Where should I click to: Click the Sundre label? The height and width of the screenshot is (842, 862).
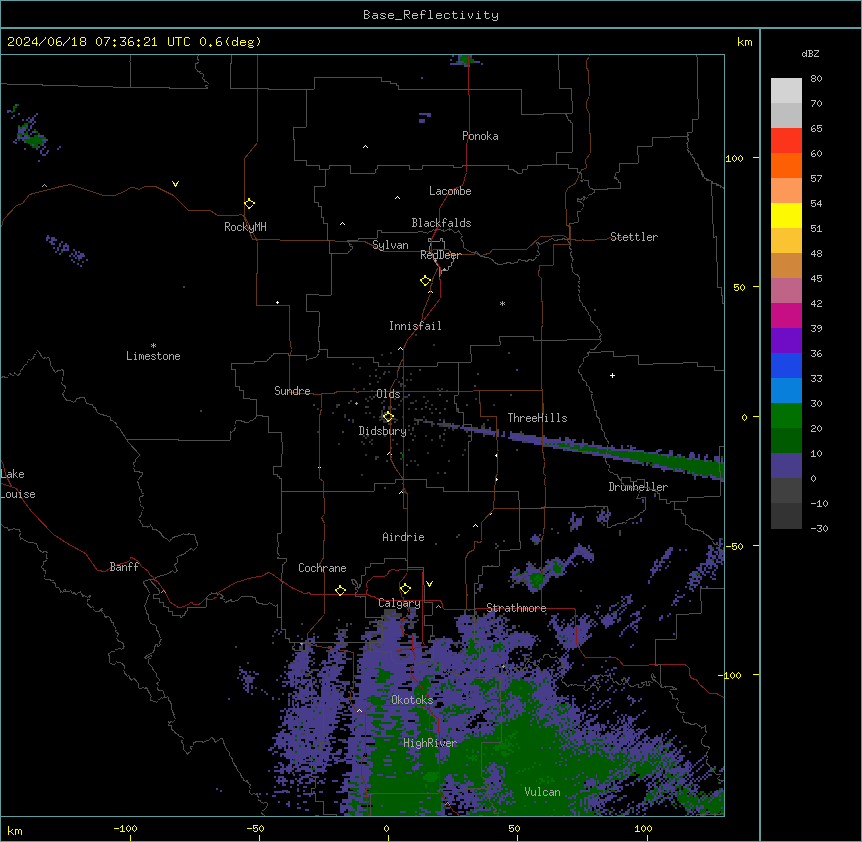[x=292, y=391]
